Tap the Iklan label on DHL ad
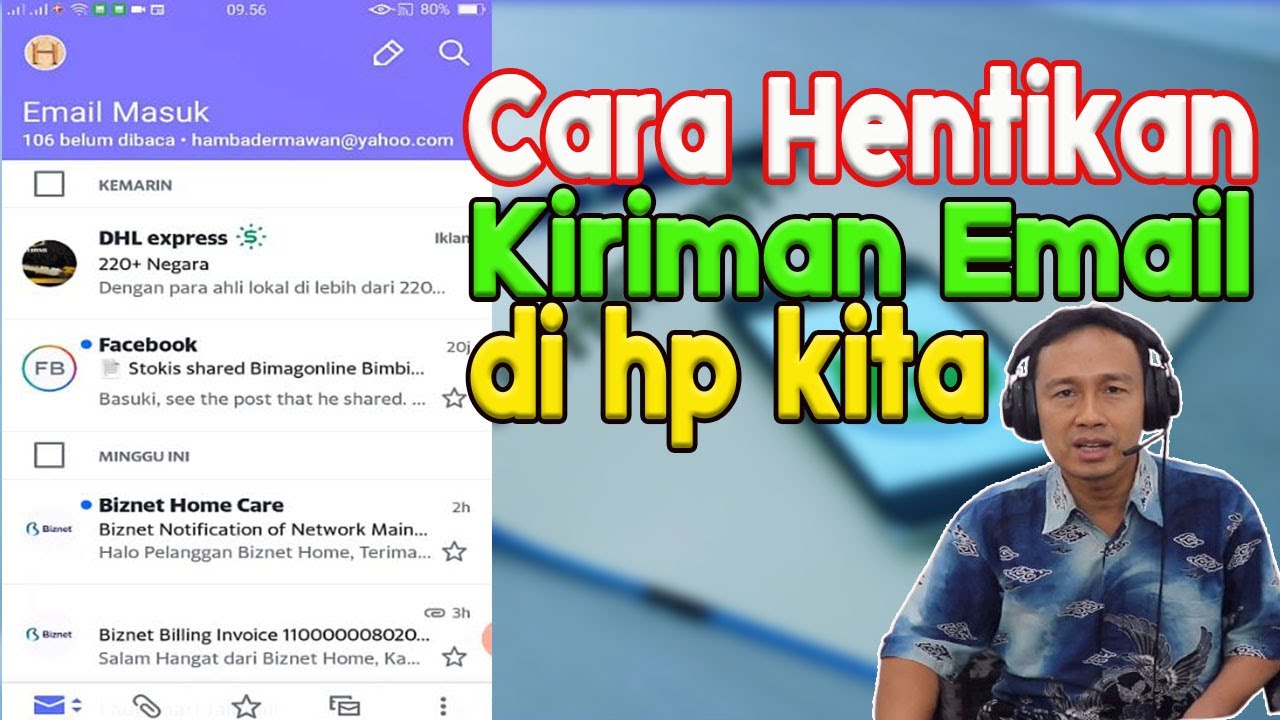 pos(452,238)
